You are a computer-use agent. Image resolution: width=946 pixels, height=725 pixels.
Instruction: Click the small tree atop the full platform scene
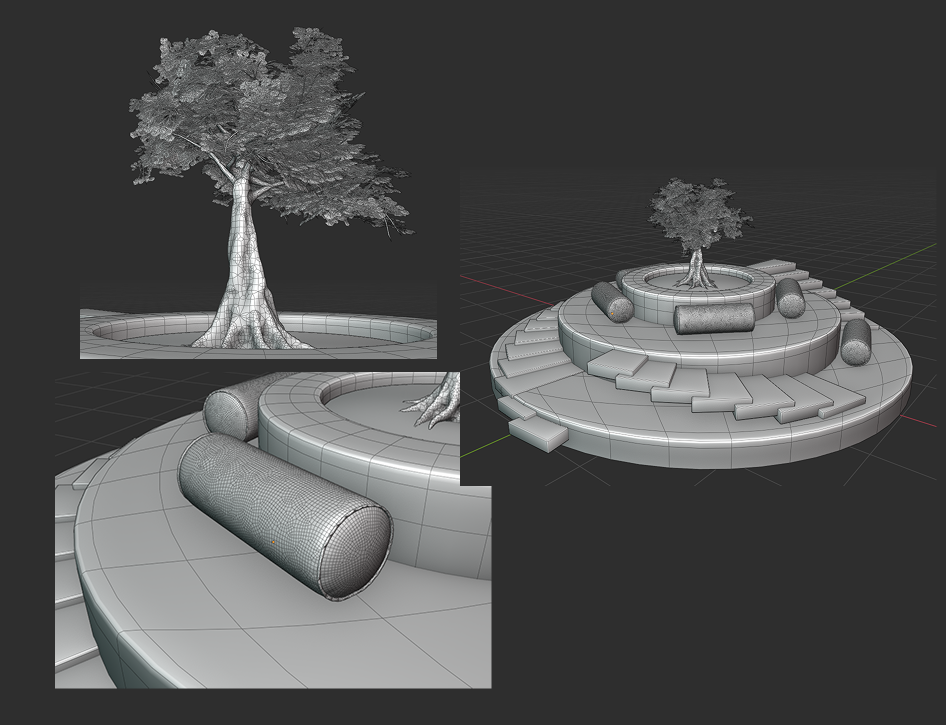pyautogui.click(x=699, y=232)
